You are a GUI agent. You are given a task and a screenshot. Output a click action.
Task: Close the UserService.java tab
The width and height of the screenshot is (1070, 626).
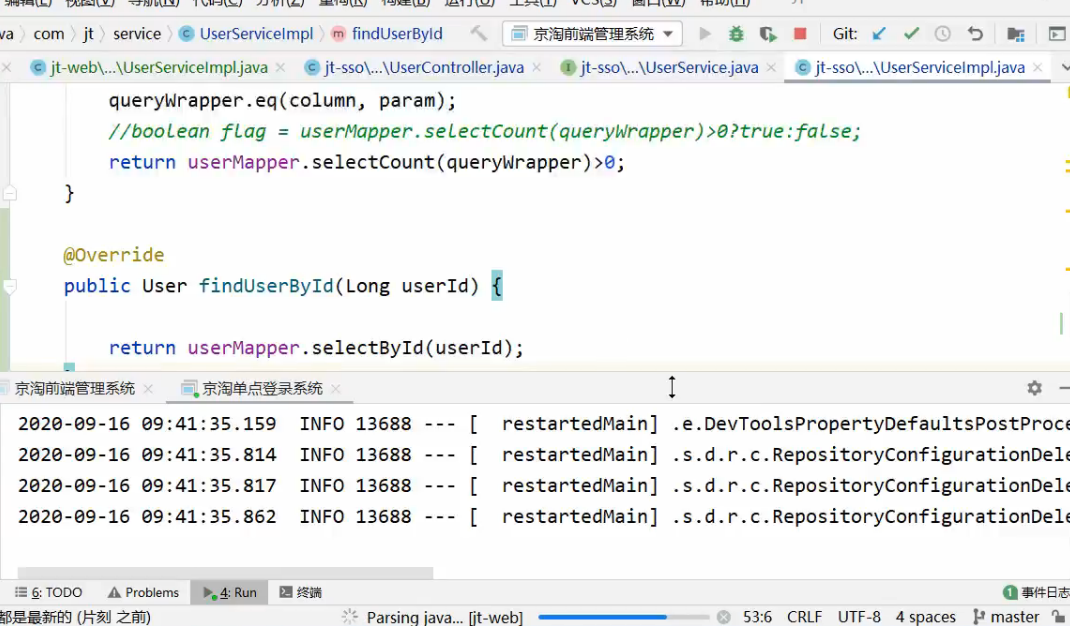click(x=771, y=68)
